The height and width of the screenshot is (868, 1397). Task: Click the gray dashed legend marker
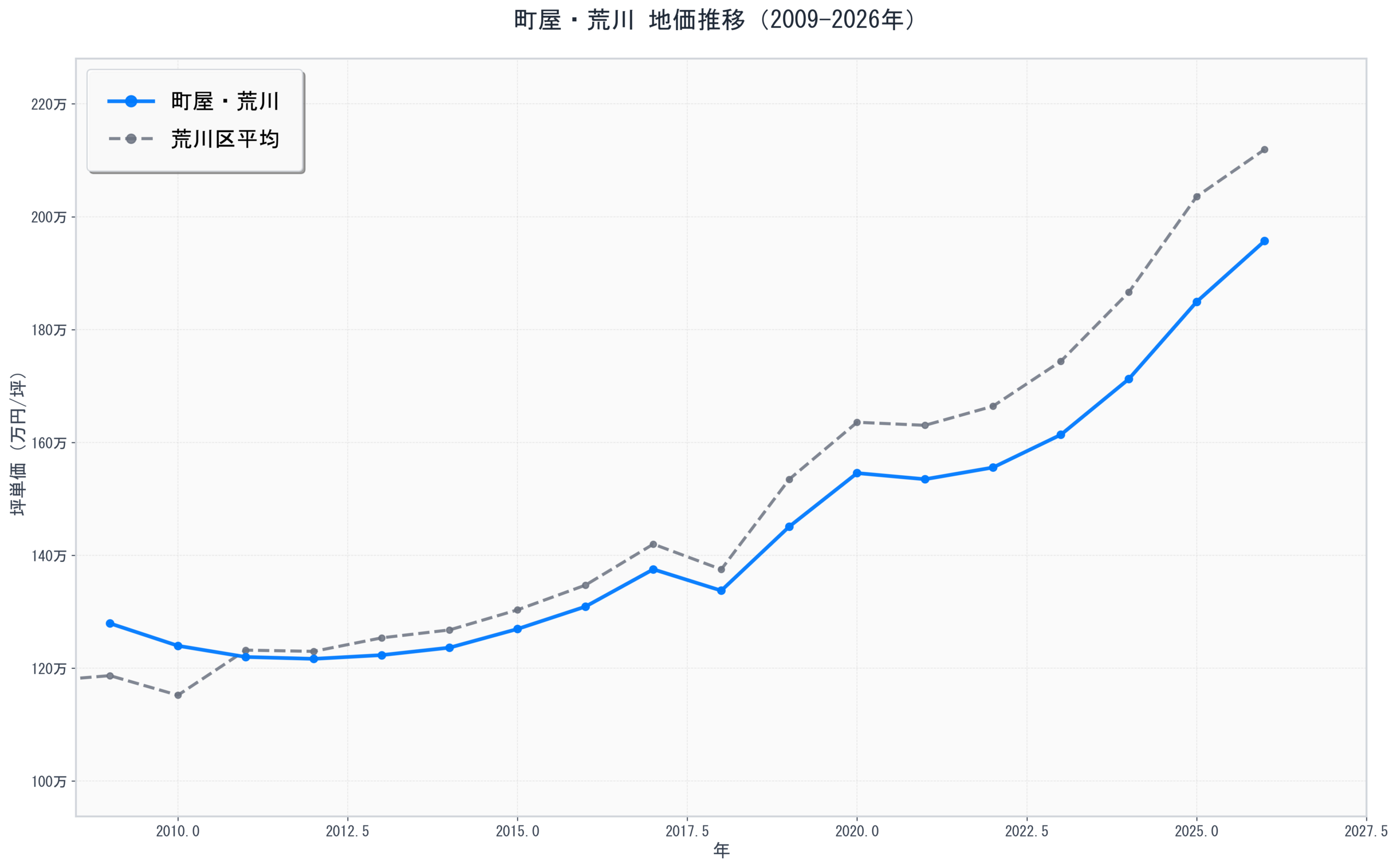(131, 139)
